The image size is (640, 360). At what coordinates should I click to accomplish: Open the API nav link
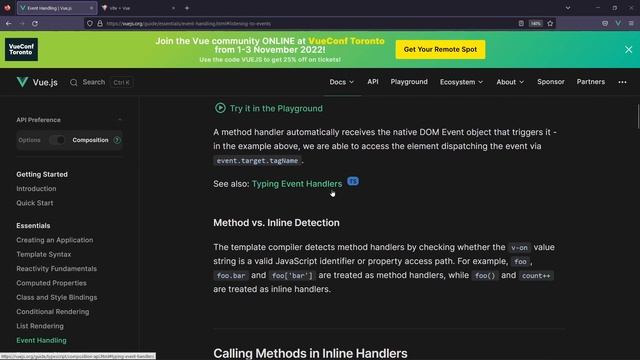tap(373, 82)
